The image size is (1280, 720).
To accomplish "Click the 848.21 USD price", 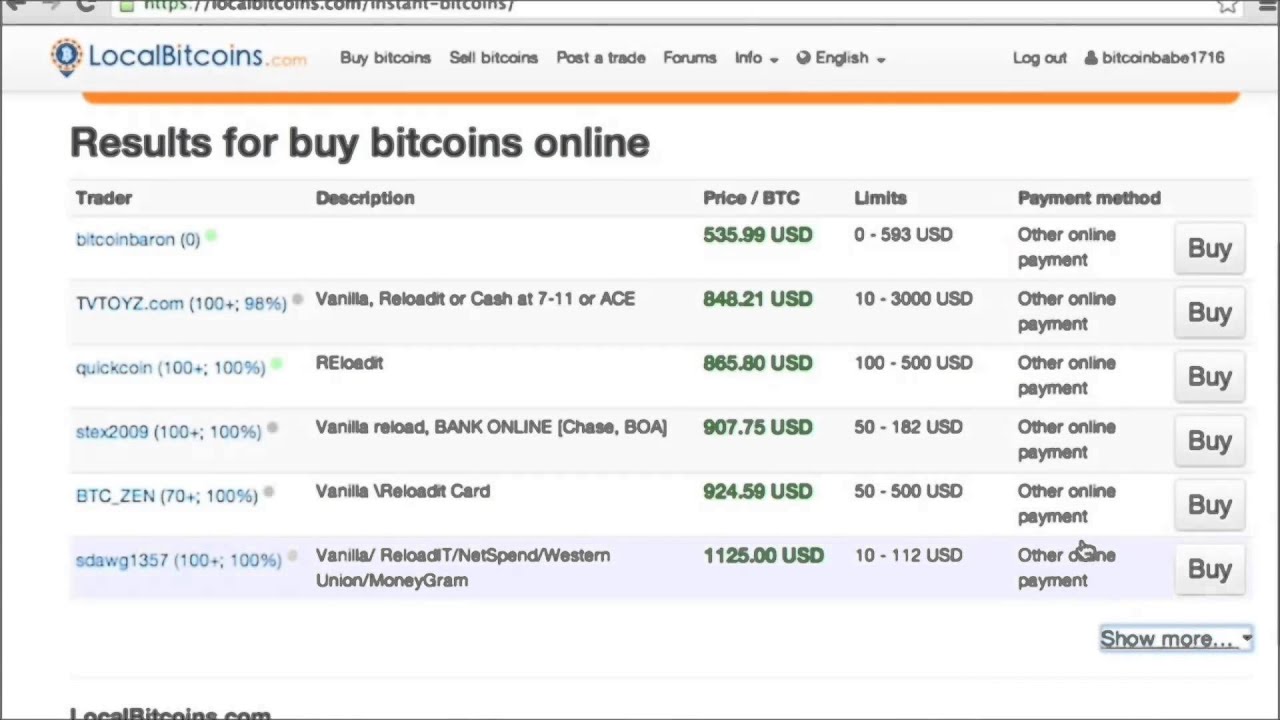I will 757,299.
